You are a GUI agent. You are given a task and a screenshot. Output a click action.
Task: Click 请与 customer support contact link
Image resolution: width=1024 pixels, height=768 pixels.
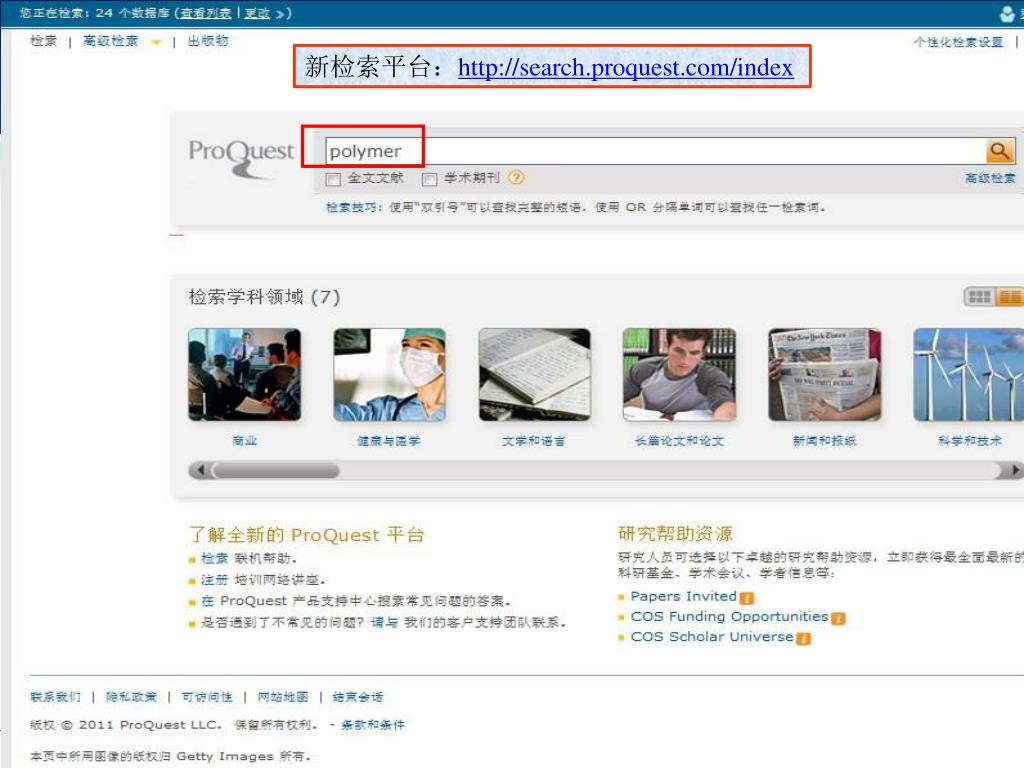(385, 622)
